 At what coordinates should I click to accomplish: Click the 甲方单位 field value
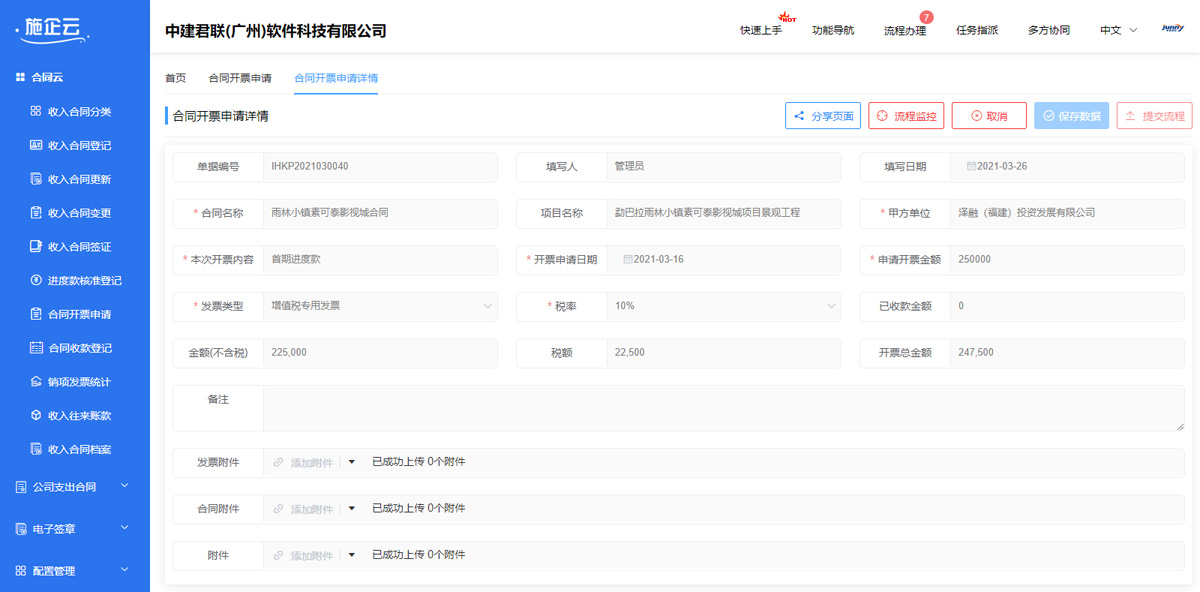click(1026, 213)
